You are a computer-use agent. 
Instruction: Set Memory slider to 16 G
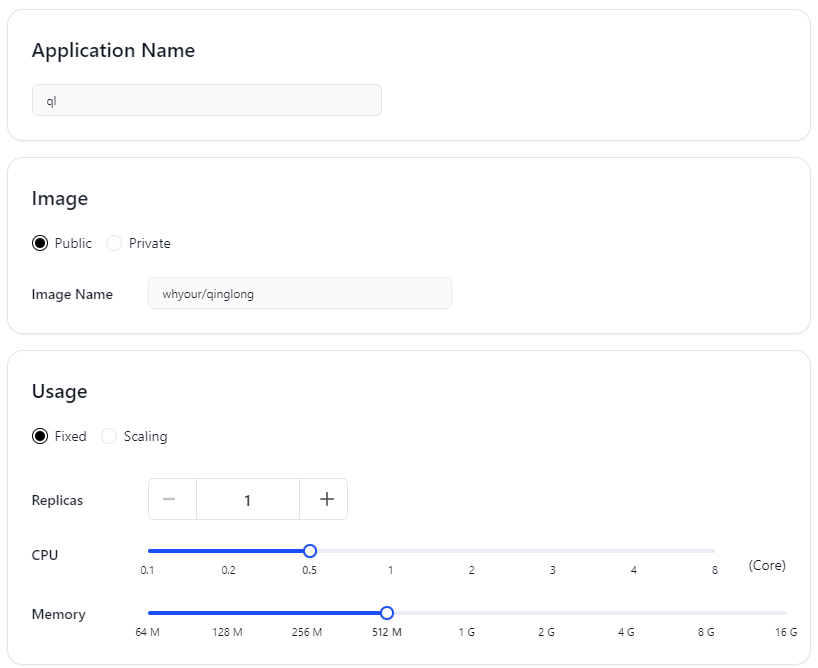[x=785, y=613]
